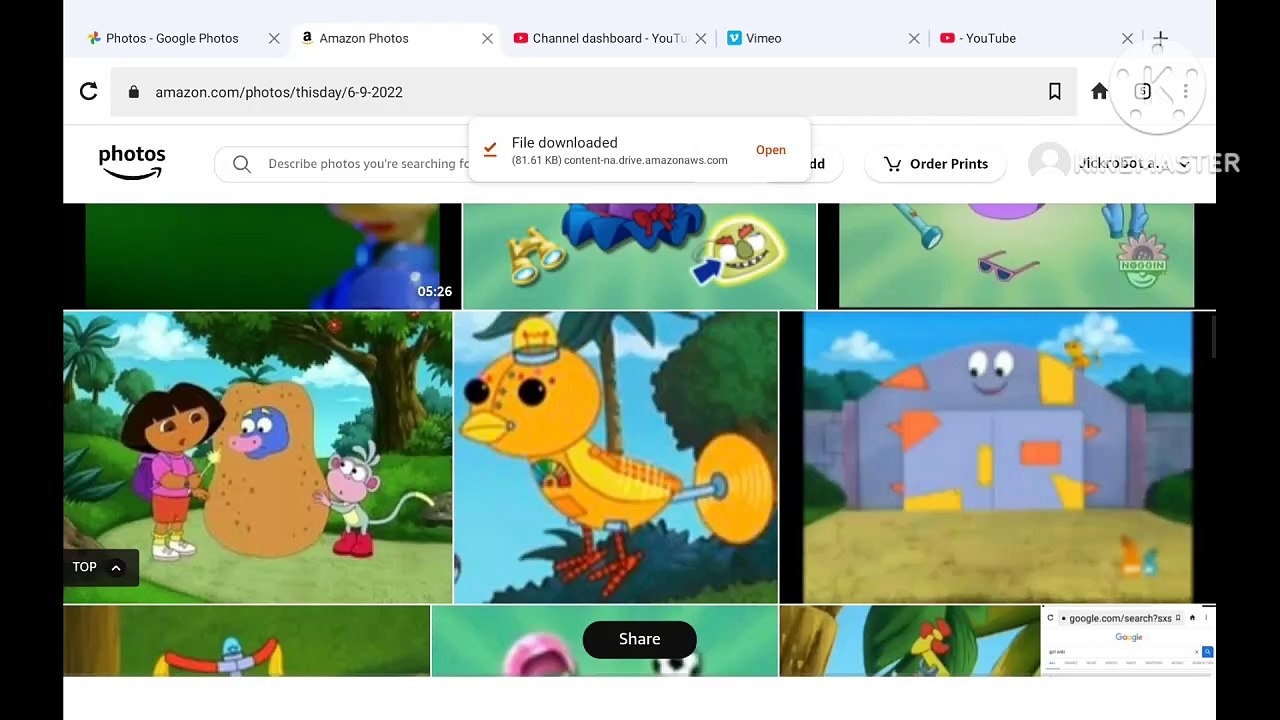Click the address bar URL amazon.com/photos/thisday/6-9-2022
The height and width of the screenshot is (720, 1280).
279,92
